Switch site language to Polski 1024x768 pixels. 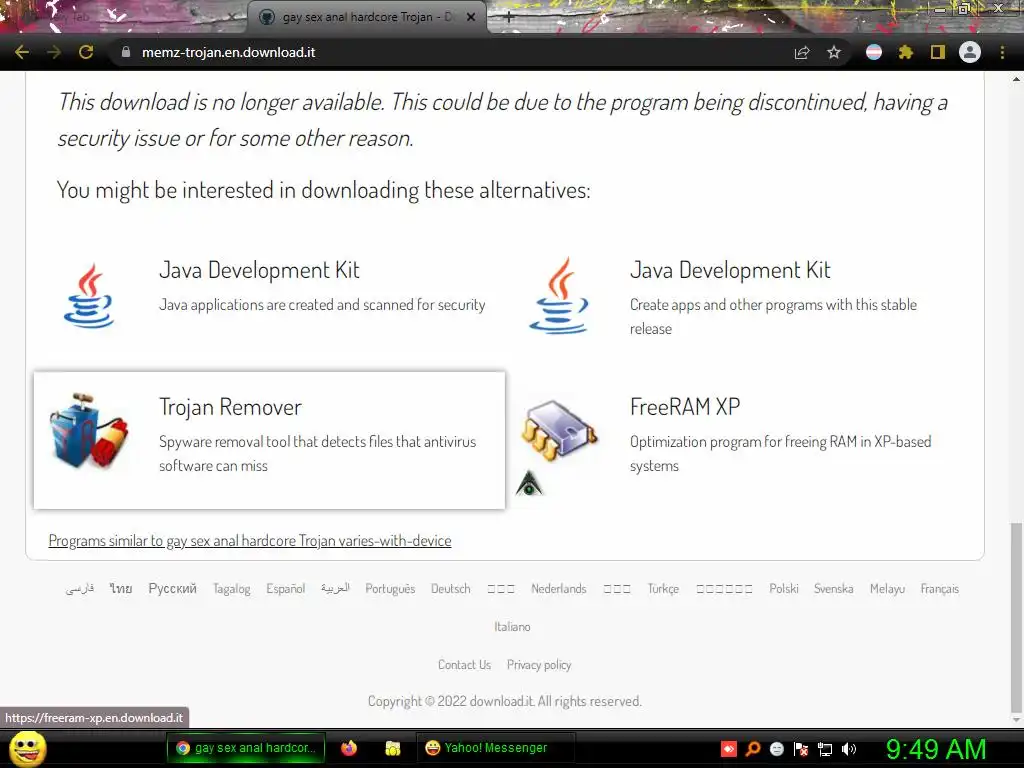pos(784,588)
